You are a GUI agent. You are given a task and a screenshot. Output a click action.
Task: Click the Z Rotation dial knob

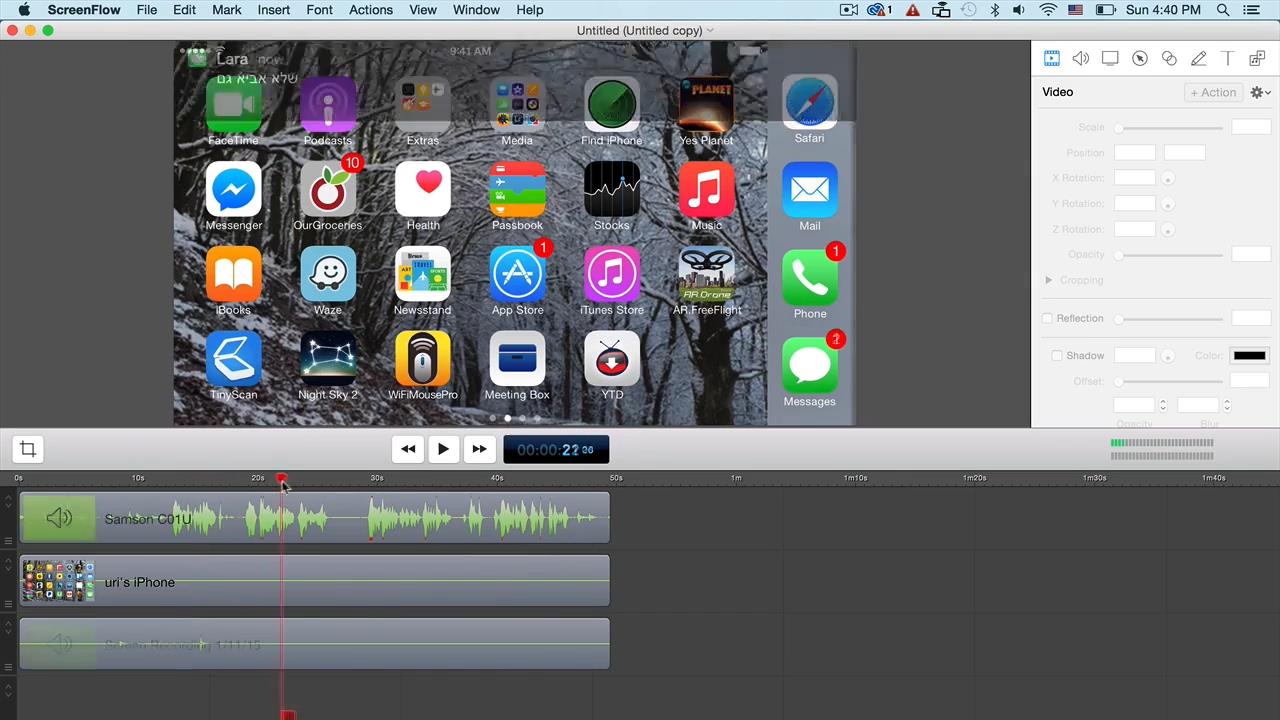(1167, 230)
